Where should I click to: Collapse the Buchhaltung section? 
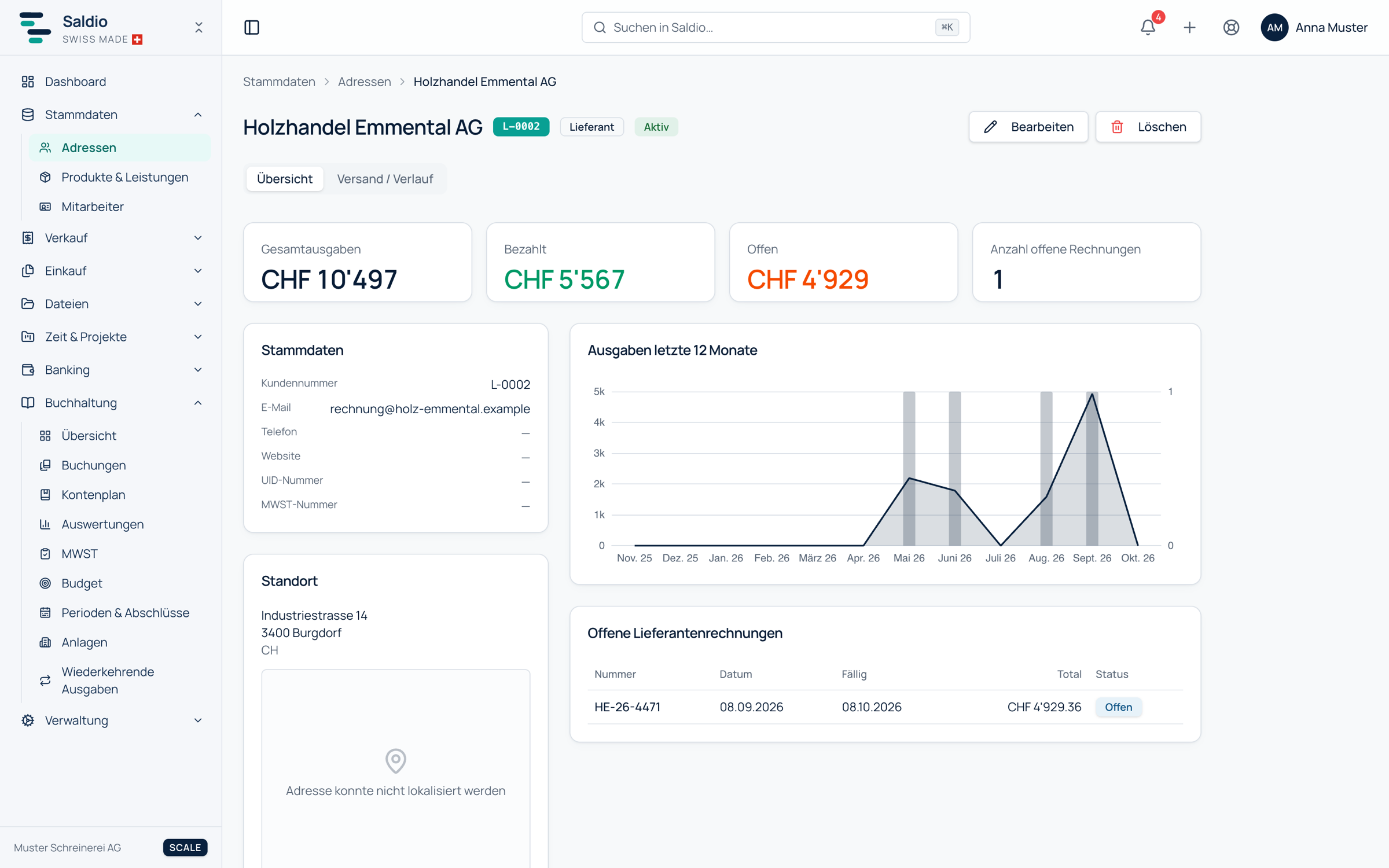pyautogui.click(x=111, y=403)
